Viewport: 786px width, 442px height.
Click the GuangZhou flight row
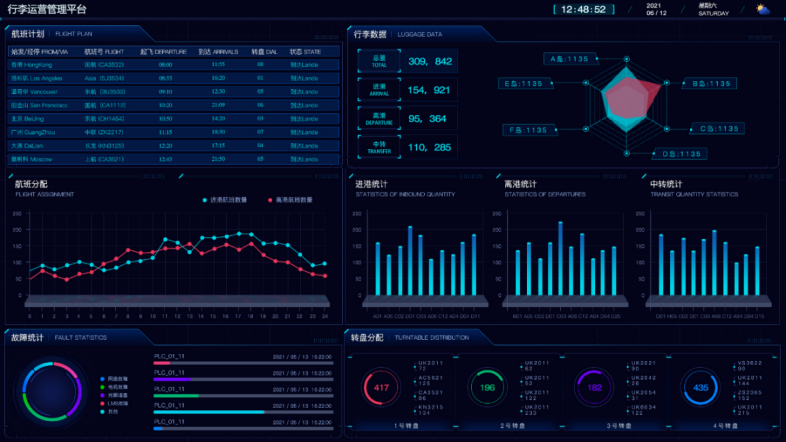(x=173, y=132)
